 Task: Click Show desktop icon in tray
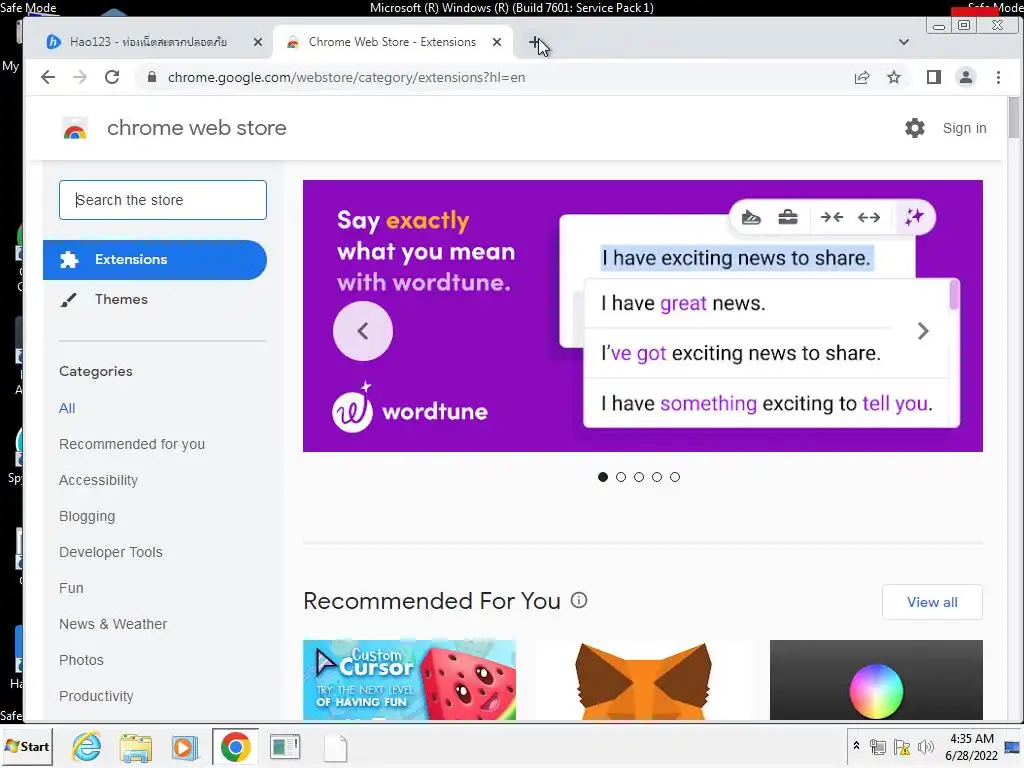click(1013, 747)
